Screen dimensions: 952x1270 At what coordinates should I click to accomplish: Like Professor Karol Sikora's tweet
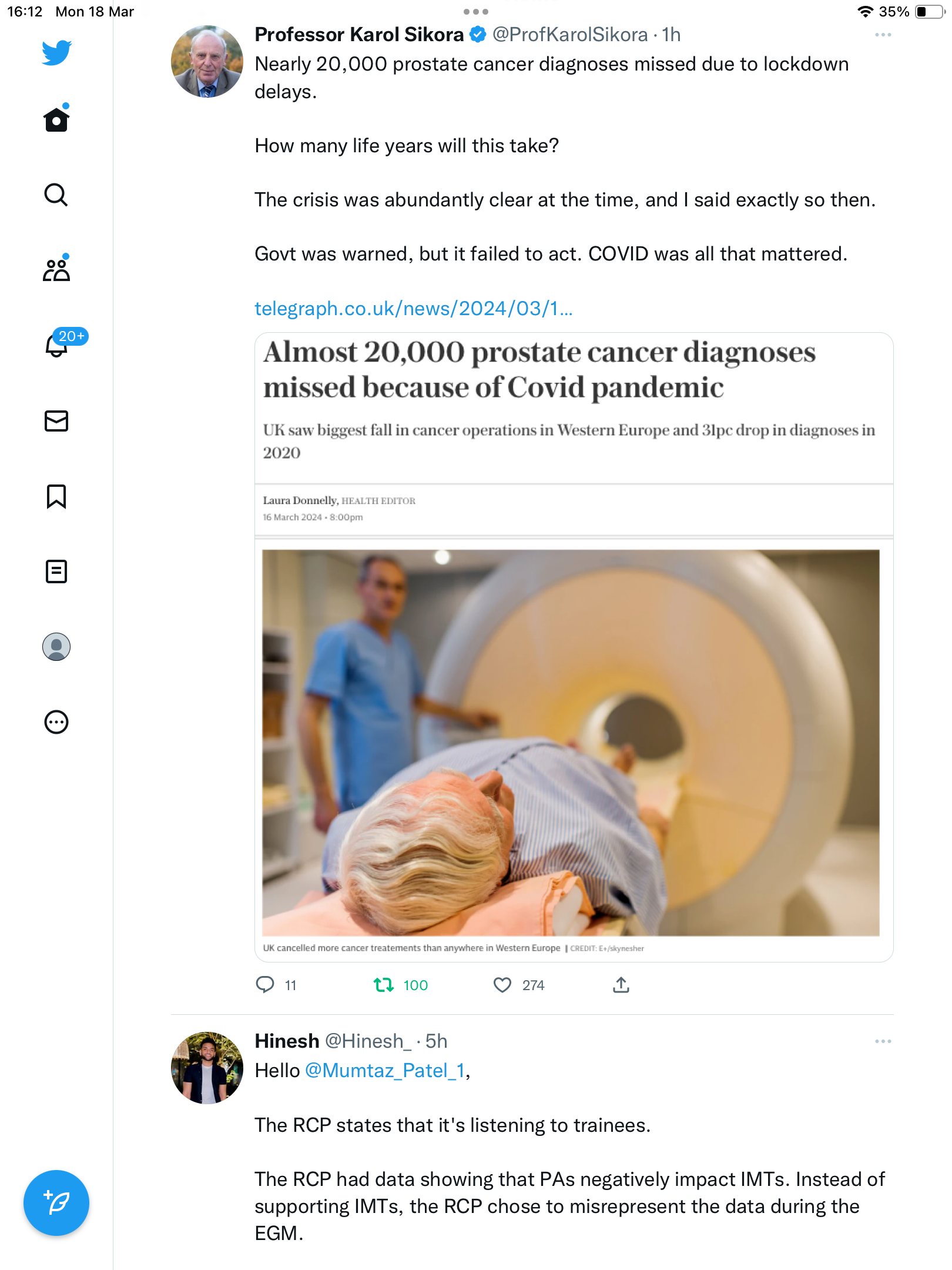[502, 984]
